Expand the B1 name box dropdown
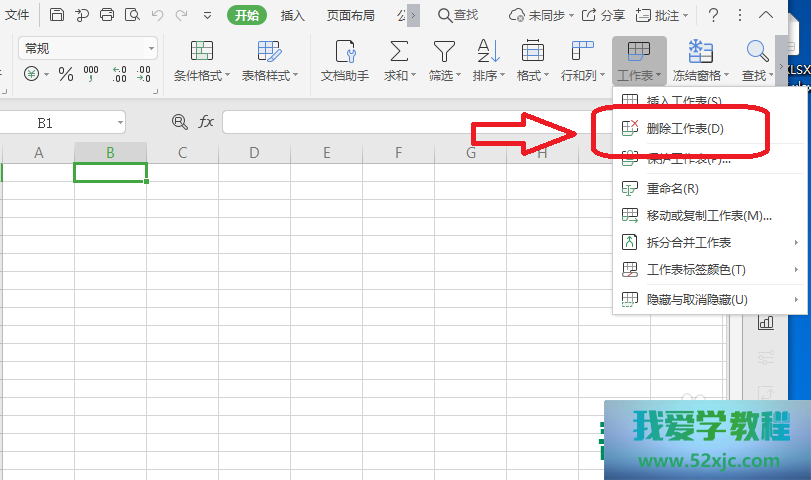The height and width of the screenshot is (480, 811). (120, 122)
